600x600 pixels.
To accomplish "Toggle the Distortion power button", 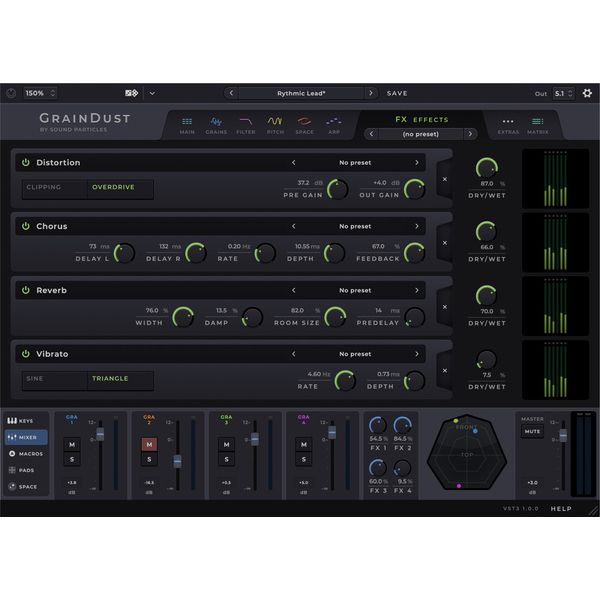I will tap(26, 162).
